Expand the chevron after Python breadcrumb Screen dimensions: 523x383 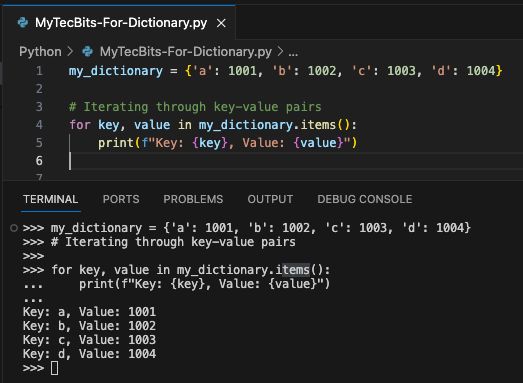(70, 52)
